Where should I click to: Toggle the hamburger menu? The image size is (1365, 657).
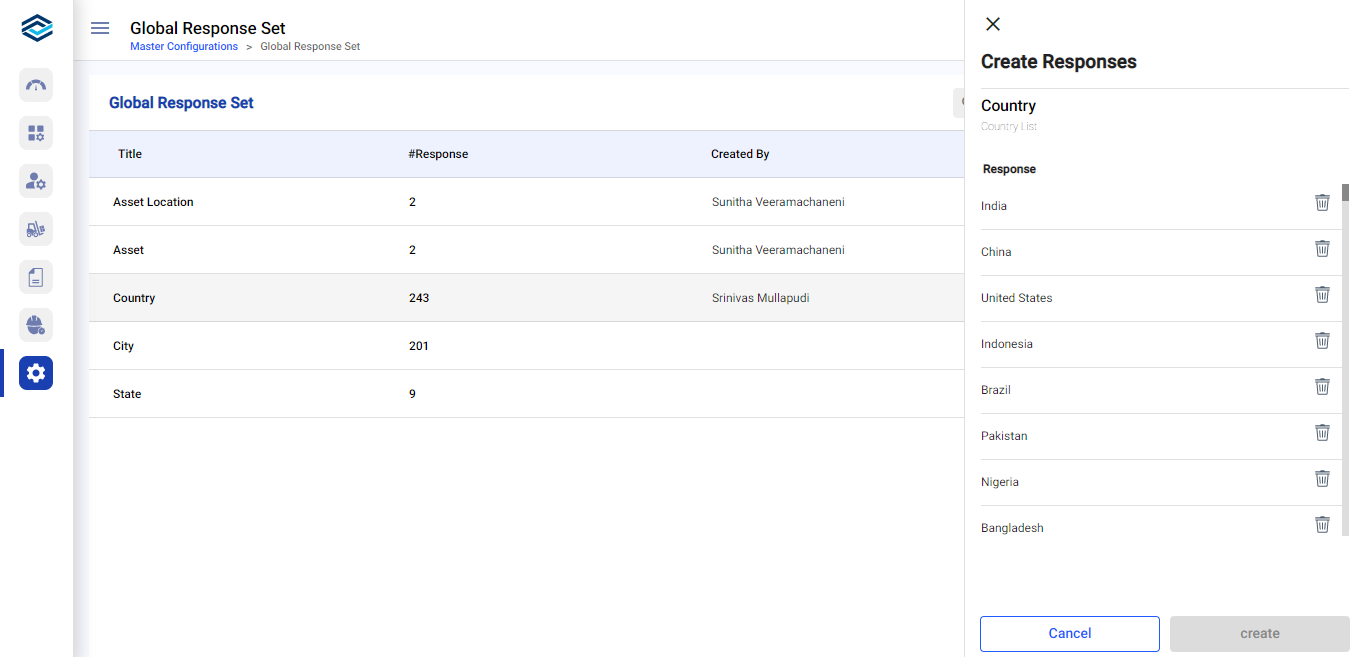(100, 28)
